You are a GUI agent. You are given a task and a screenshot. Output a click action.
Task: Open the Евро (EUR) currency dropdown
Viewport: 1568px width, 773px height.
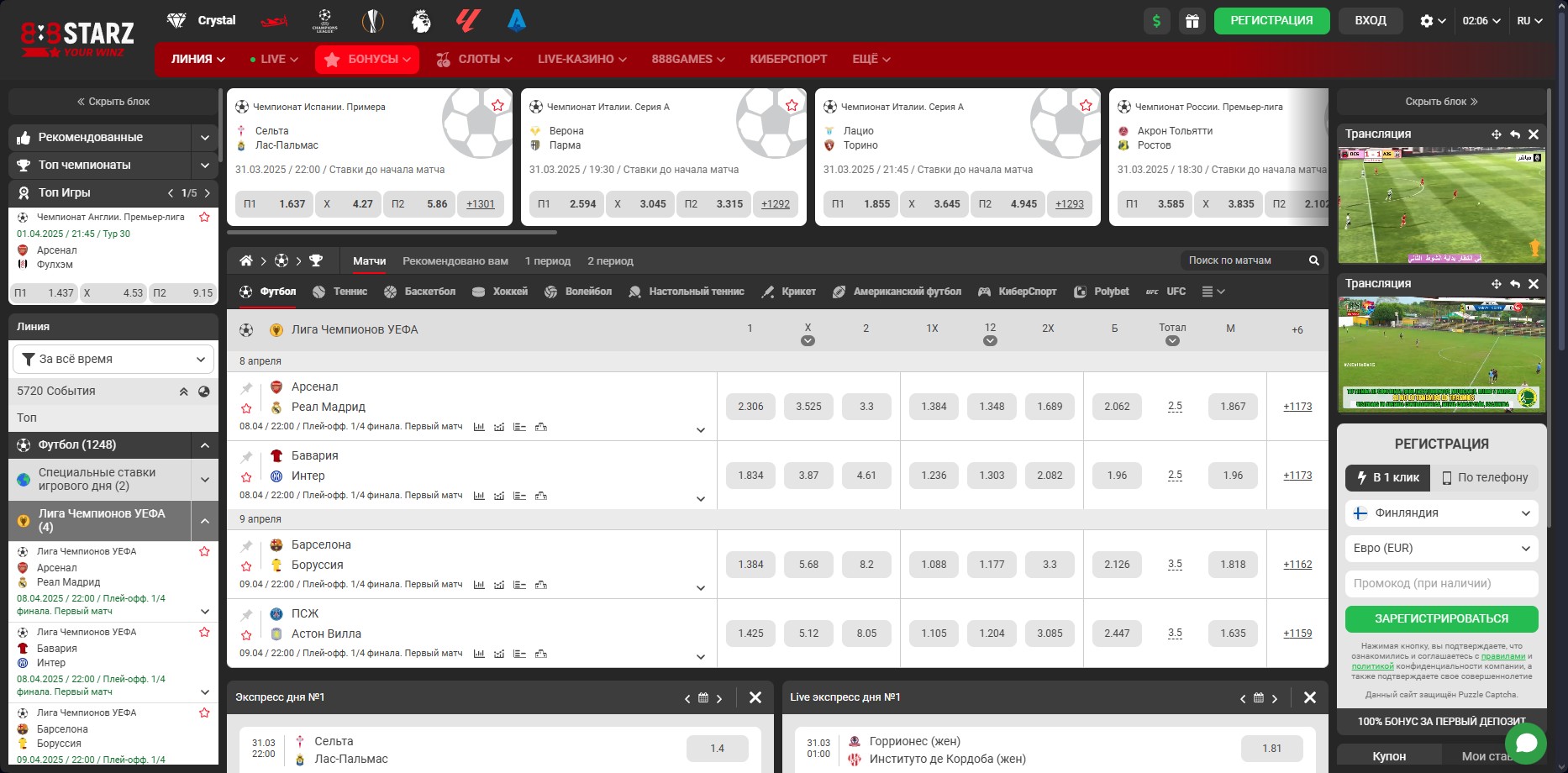(x=1441, y=548)
